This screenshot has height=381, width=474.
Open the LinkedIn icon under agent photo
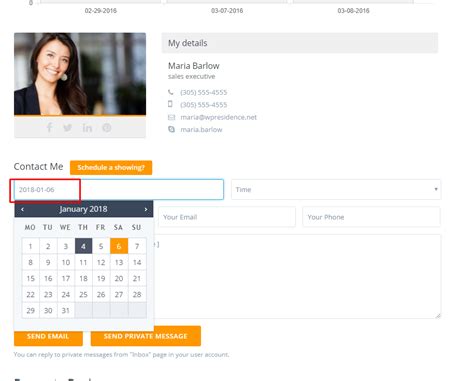pyautogui.click(x=87, y=128)
